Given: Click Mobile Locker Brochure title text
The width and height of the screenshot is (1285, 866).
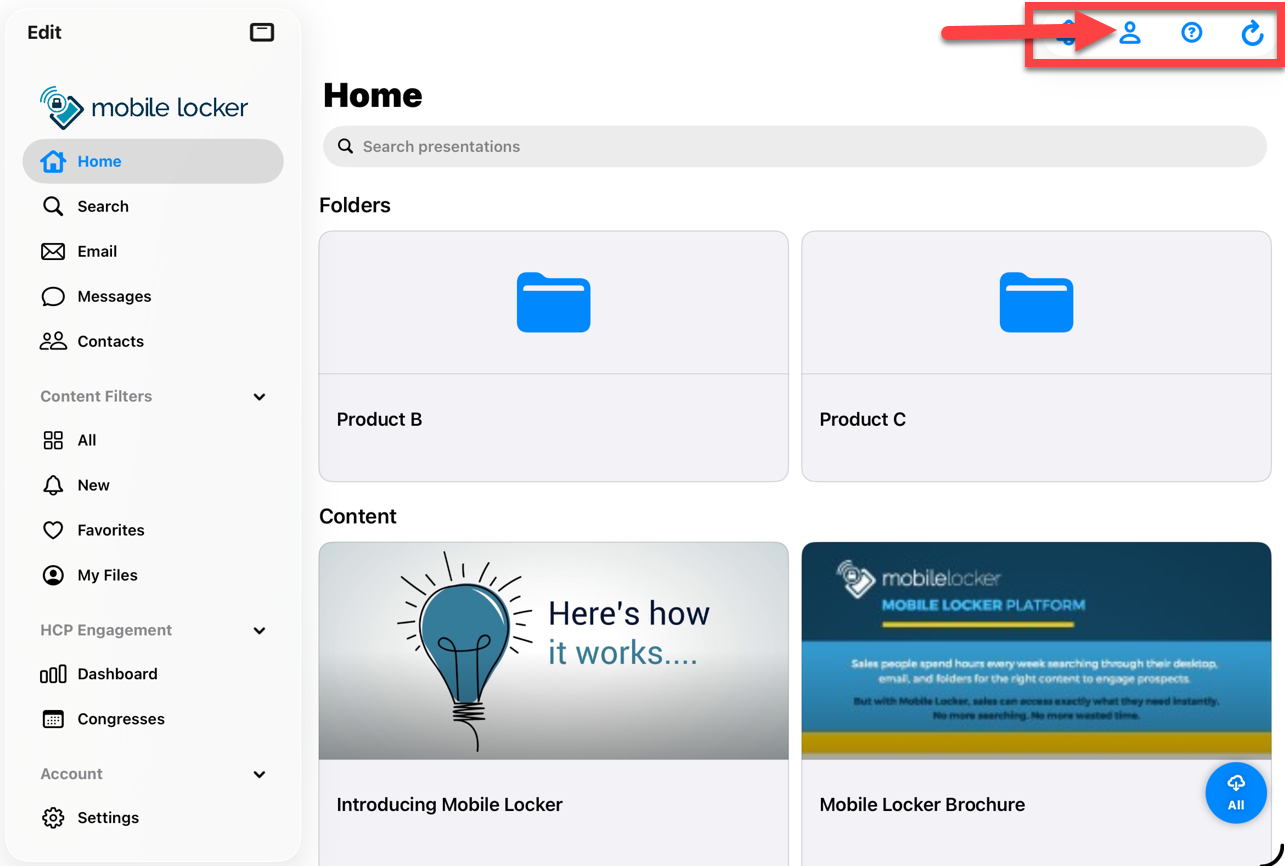Looking at the screenshot, I should 922,805.
